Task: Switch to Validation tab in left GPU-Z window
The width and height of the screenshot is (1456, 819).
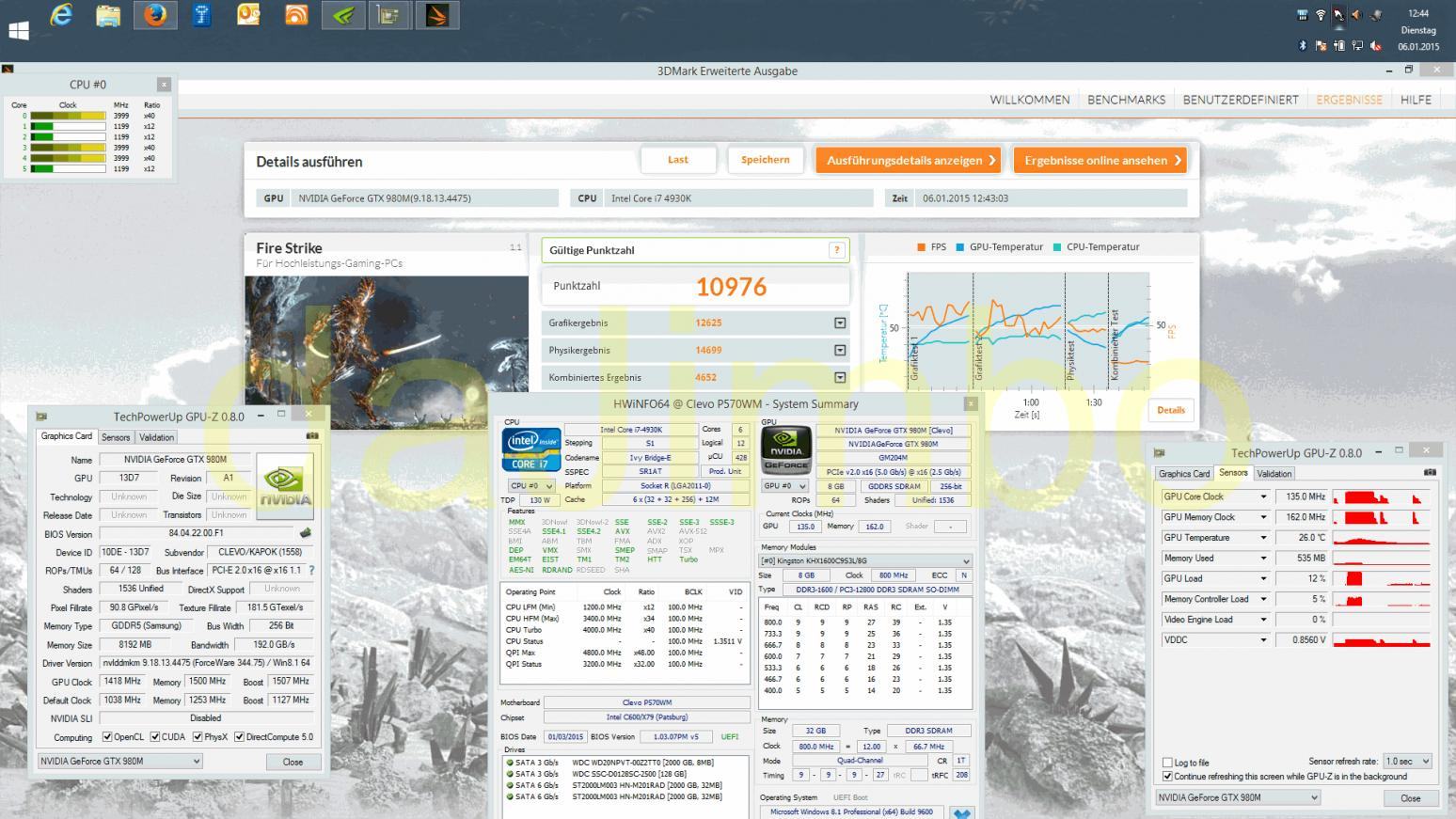Action: (156, 437)
